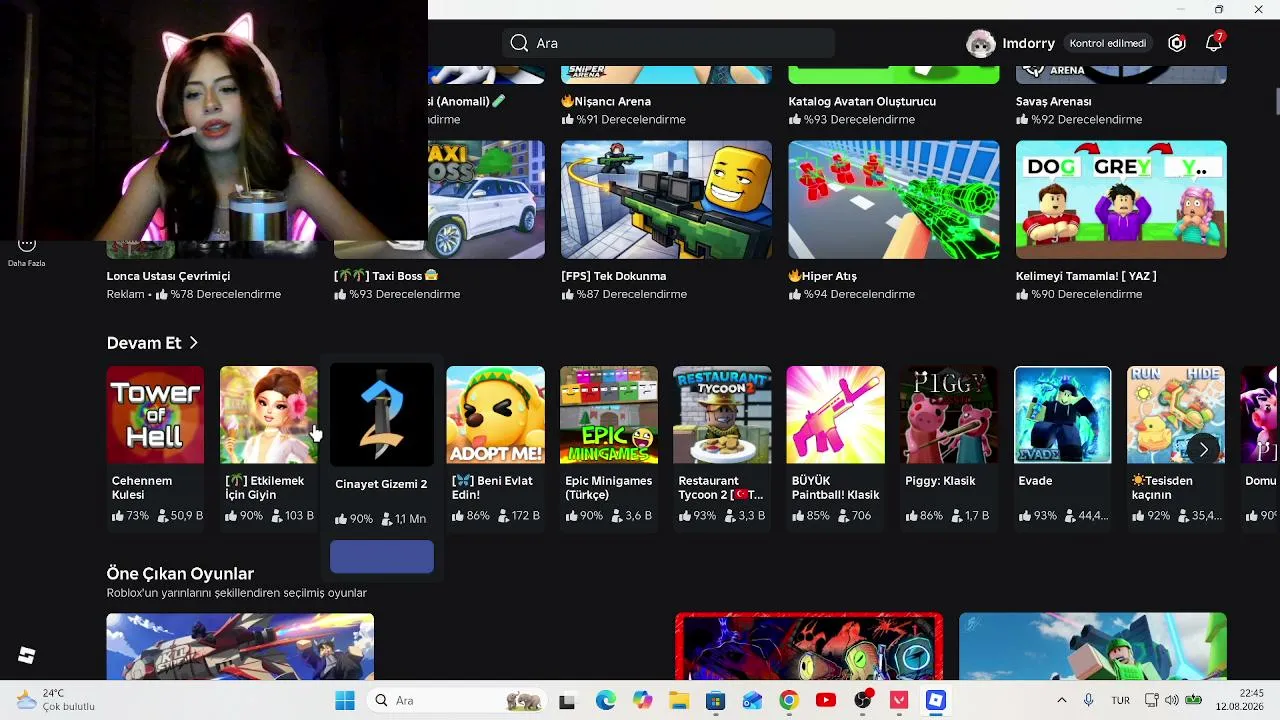Click the like icon under Cinayet Gizemi 2
The width and height of the screenshot is (1280, 720).
click(x=342, y=519)
